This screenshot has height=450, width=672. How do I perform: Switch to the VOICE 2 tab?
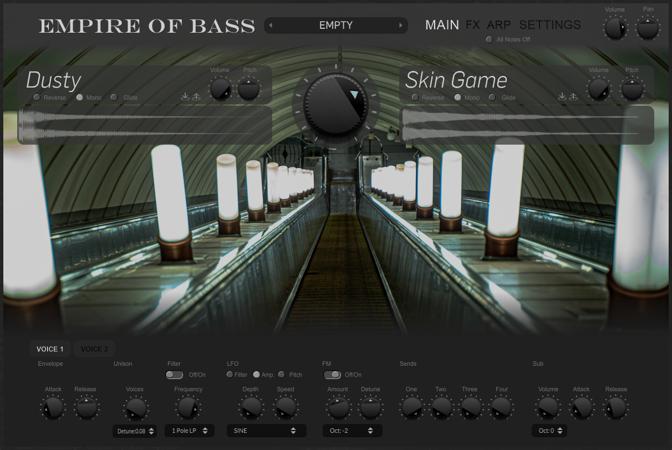point(94,349)
